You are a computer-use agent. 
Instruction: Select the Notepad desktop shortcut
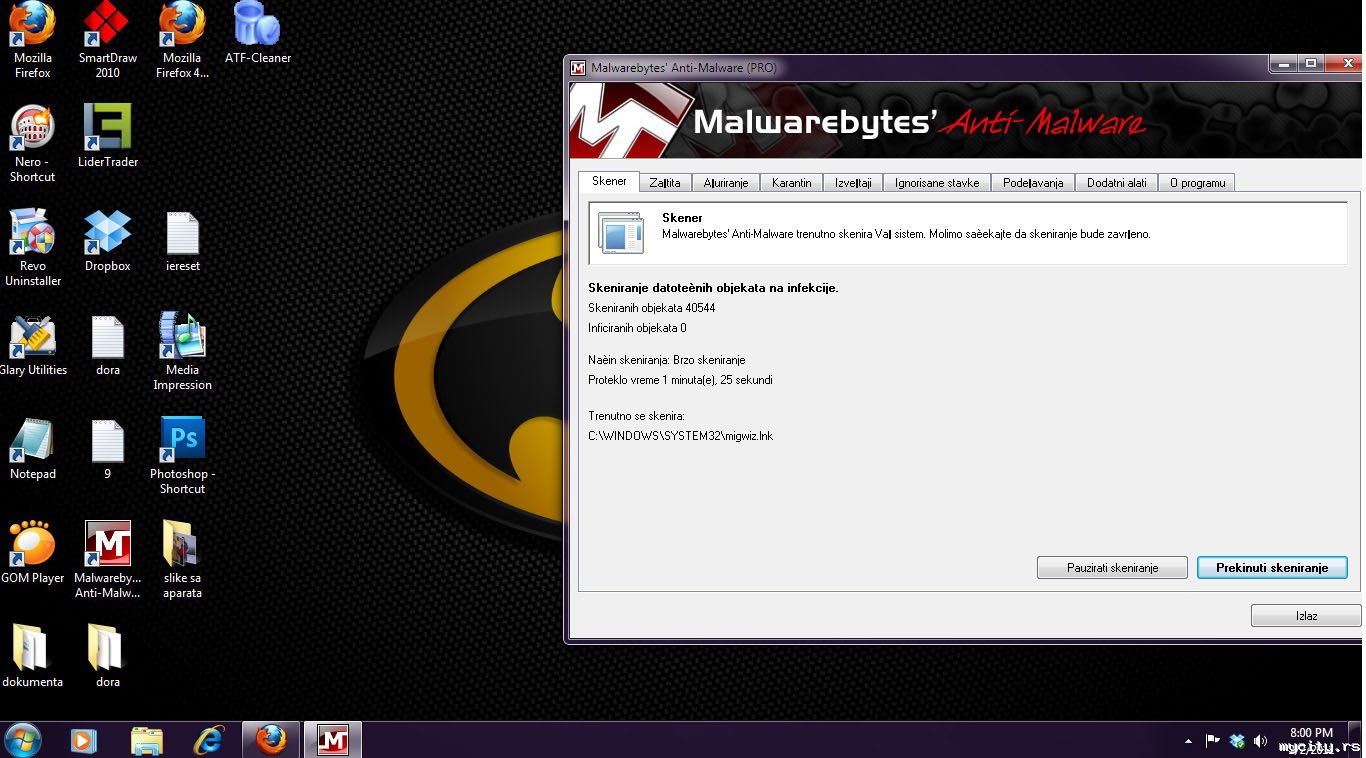(x=33, y=450)
